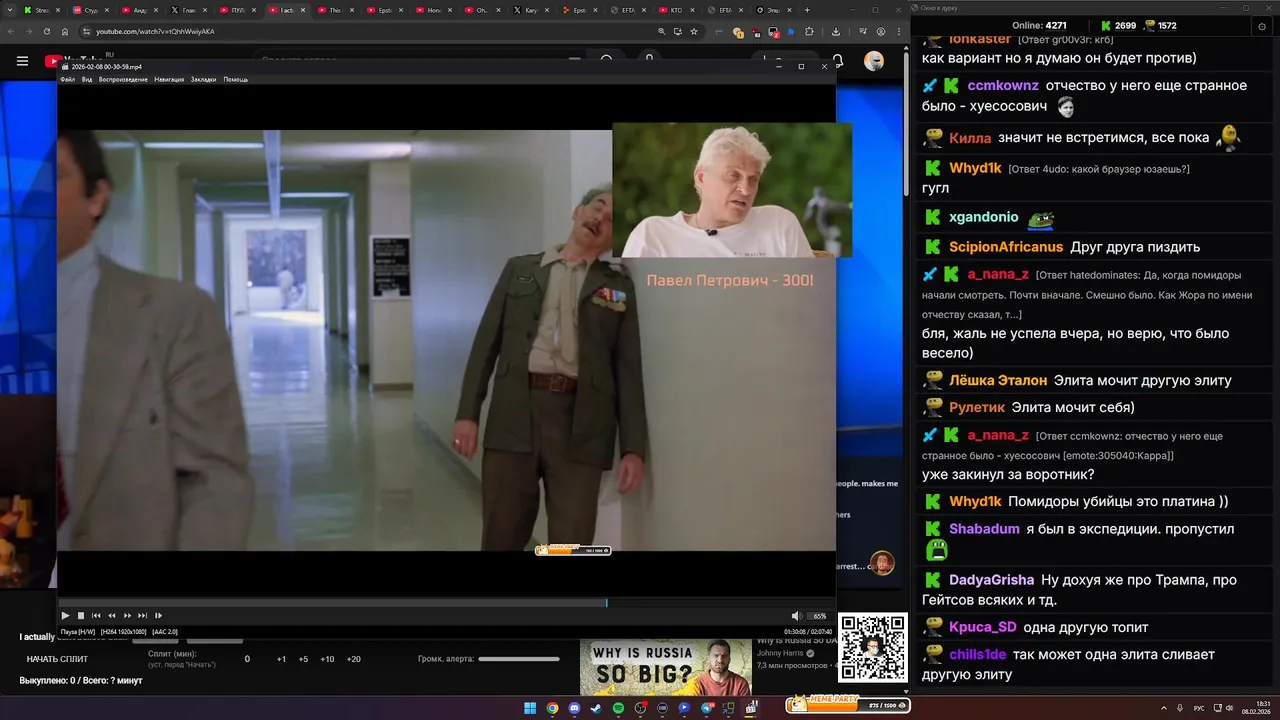Click the frame-step button in media player

[158, 616]
